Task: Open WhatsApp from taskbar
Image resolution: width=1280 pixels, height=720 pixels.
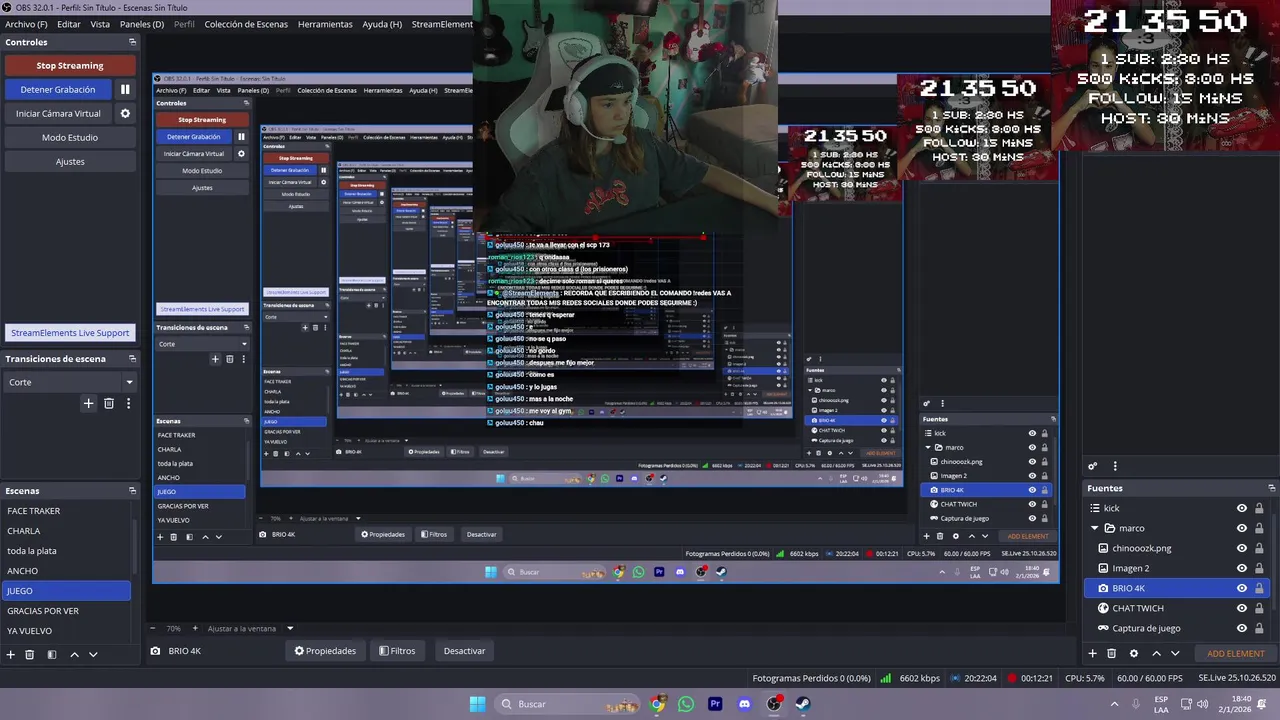Action: (686, 704)
